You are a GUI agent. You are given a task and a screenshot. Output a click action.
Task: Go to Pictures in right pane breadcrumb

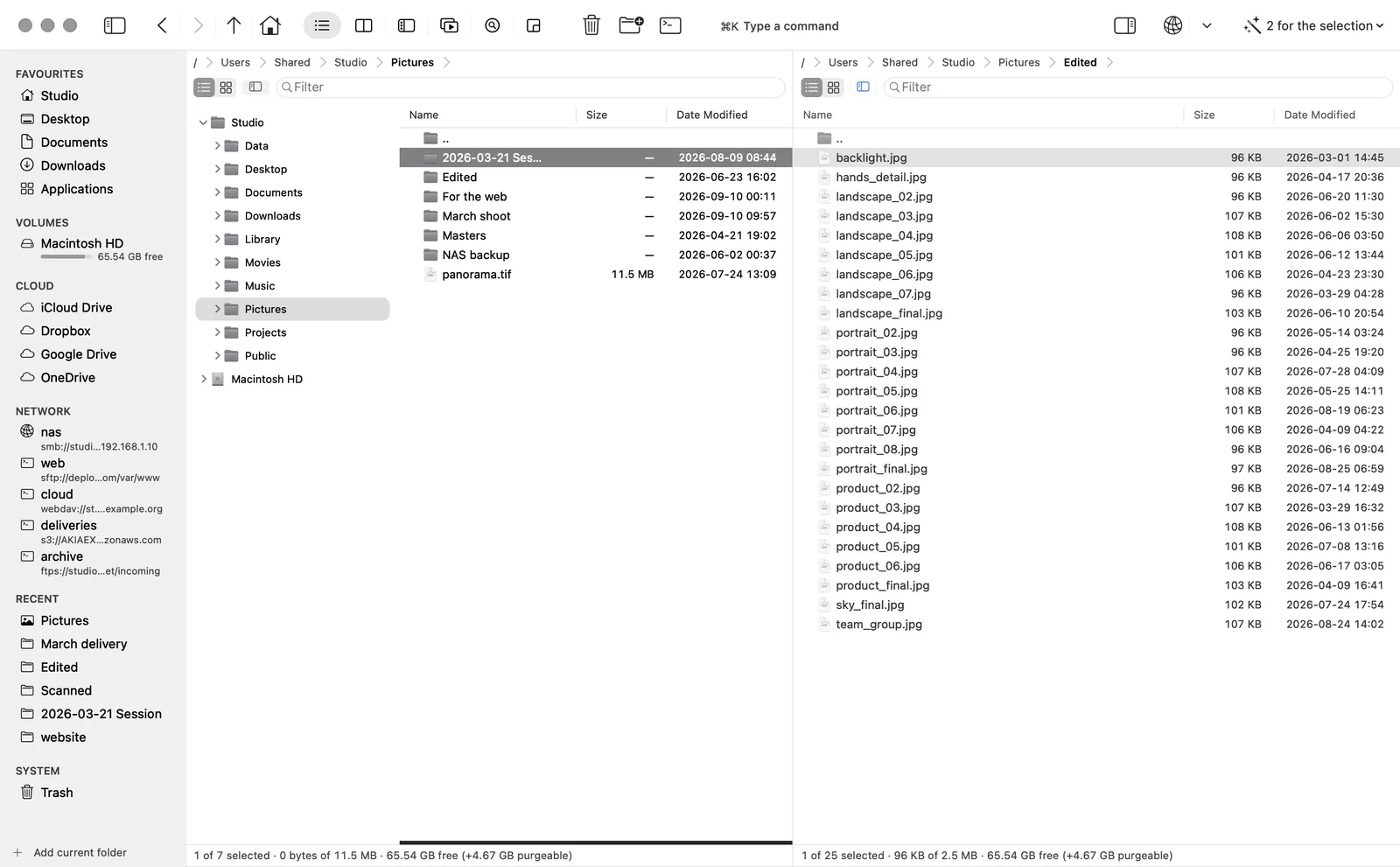pyautogui.click(x=1018, y=62)
